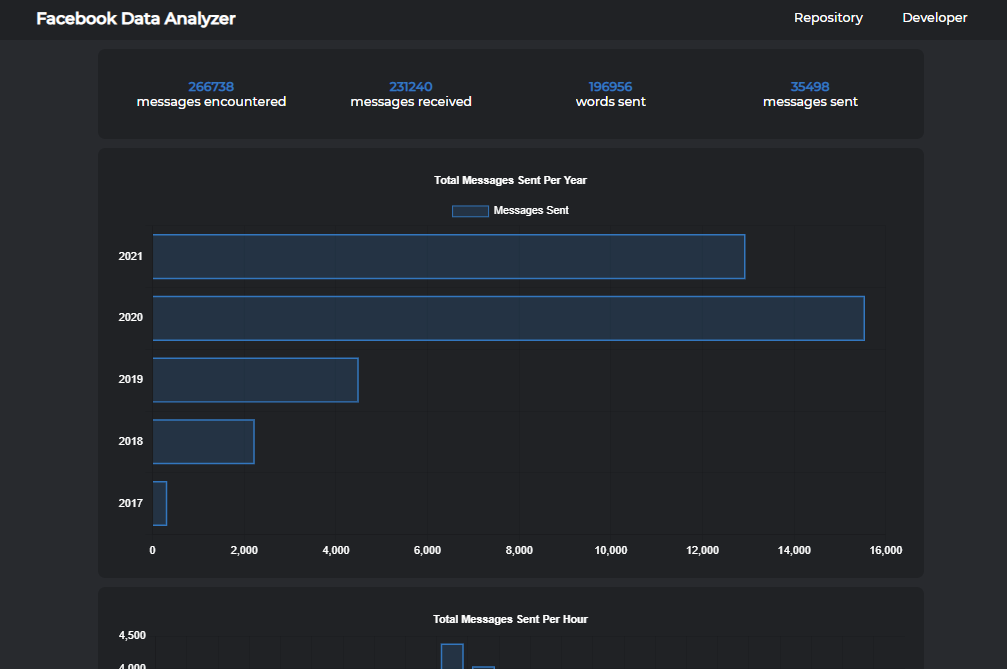Click the 'words sent' label
Screen dimensions: 1007x669
[611, 101]
